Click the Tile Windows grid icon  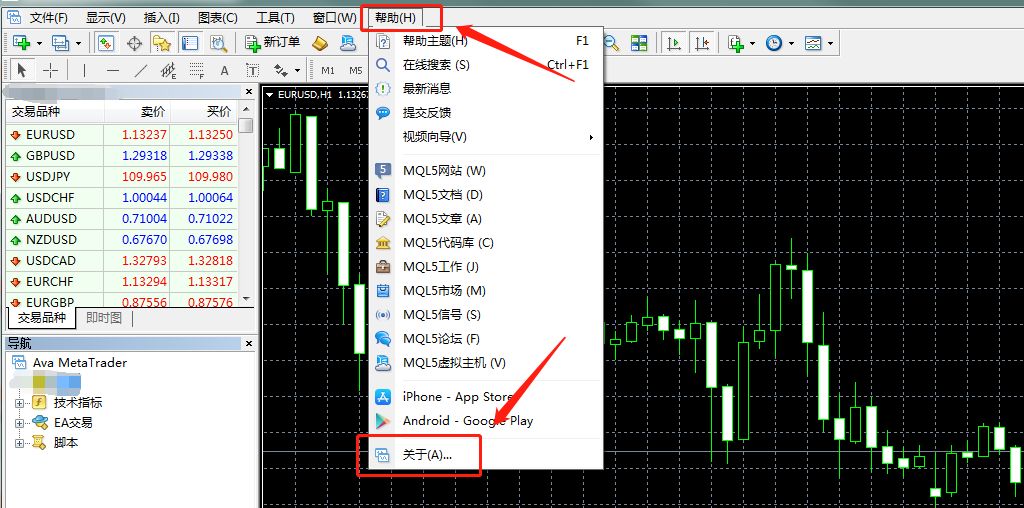point(639,43)
